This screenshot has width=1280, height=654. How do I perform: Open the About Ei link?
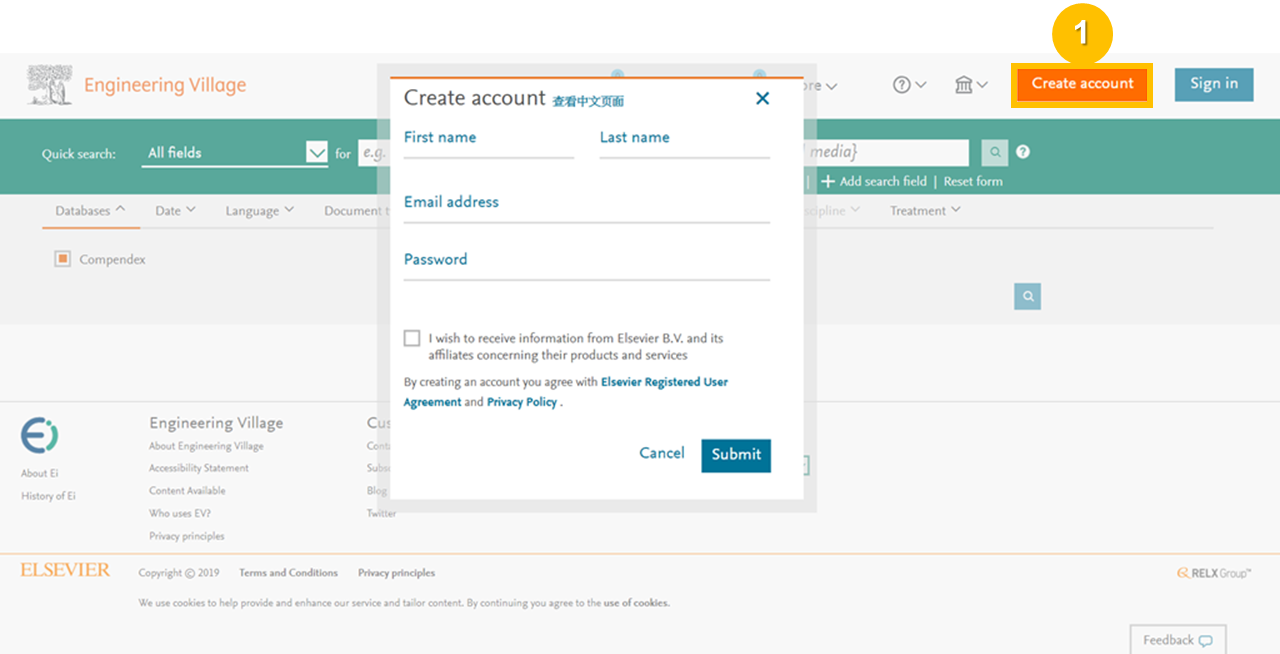[x=39, y=473]
